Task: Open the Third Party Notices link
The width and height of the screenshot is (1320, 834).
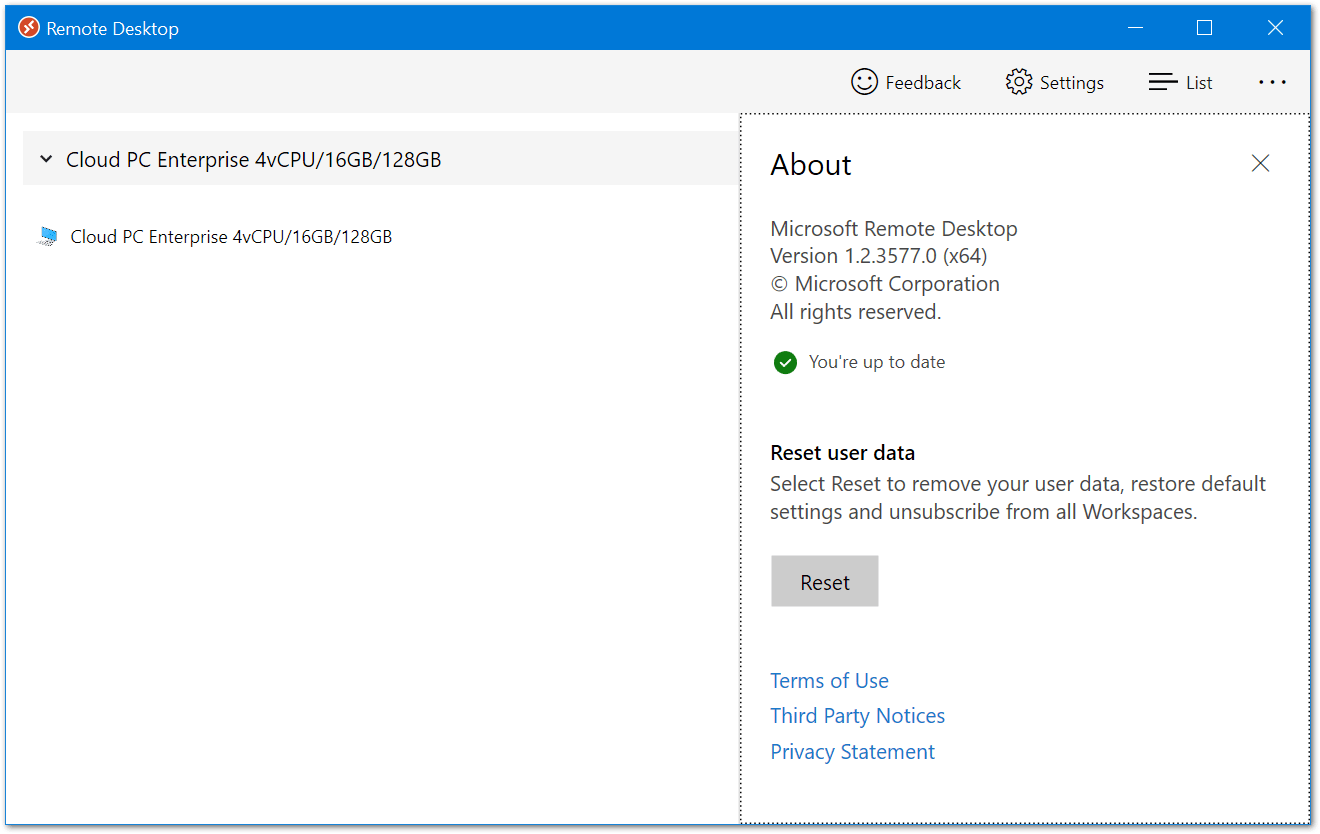Action: click(x=857, y=716)
